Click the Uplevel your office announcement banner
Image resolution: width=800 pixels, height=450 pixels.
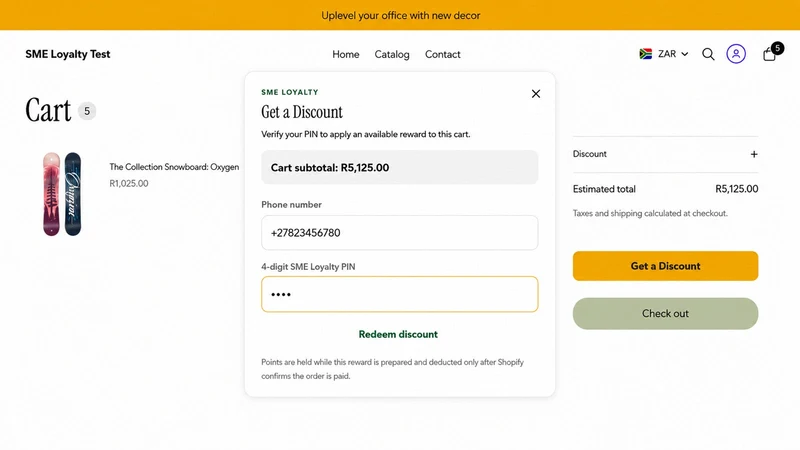click(x=400, y=15)
